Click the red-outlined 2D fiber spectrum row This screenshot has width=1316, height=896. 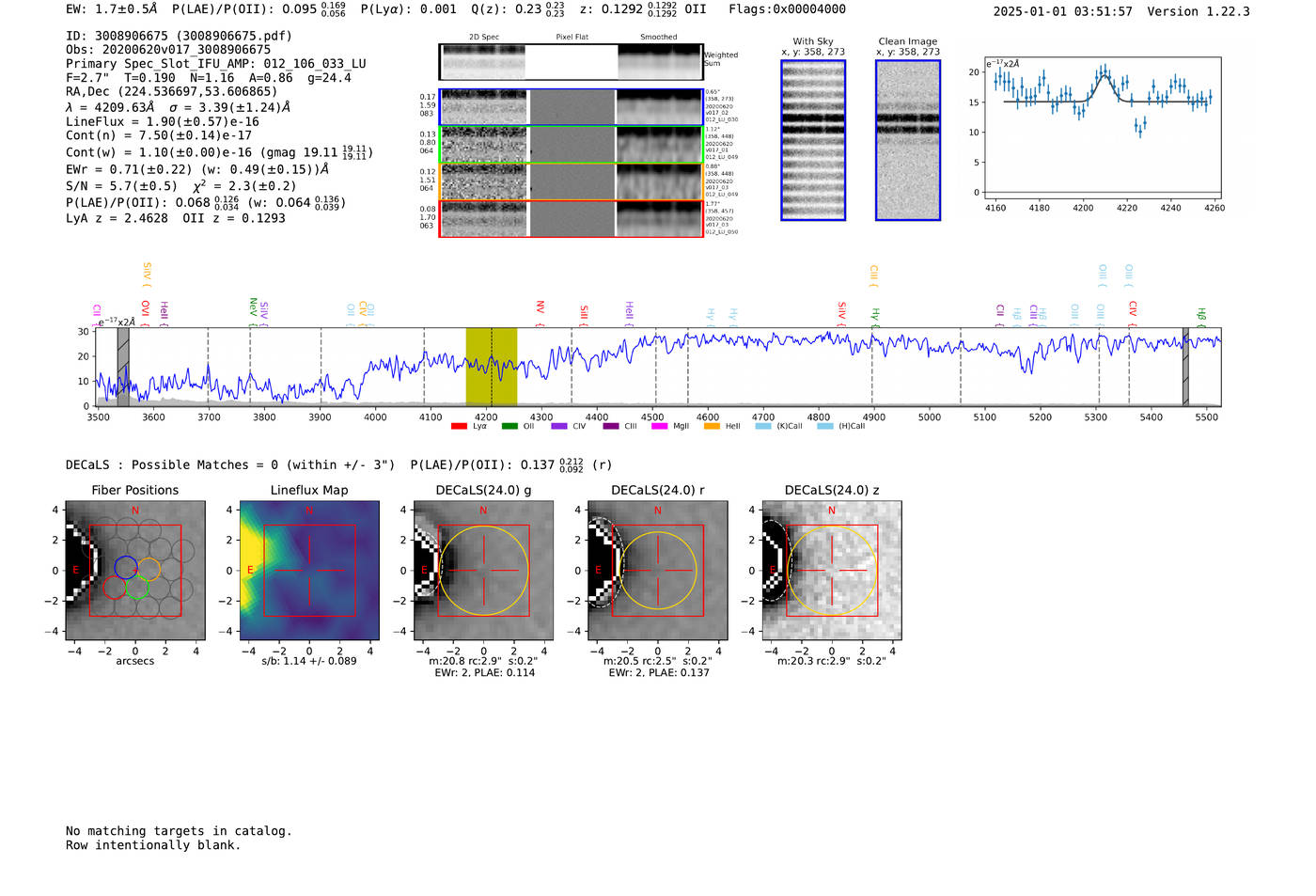coord(571,218)
